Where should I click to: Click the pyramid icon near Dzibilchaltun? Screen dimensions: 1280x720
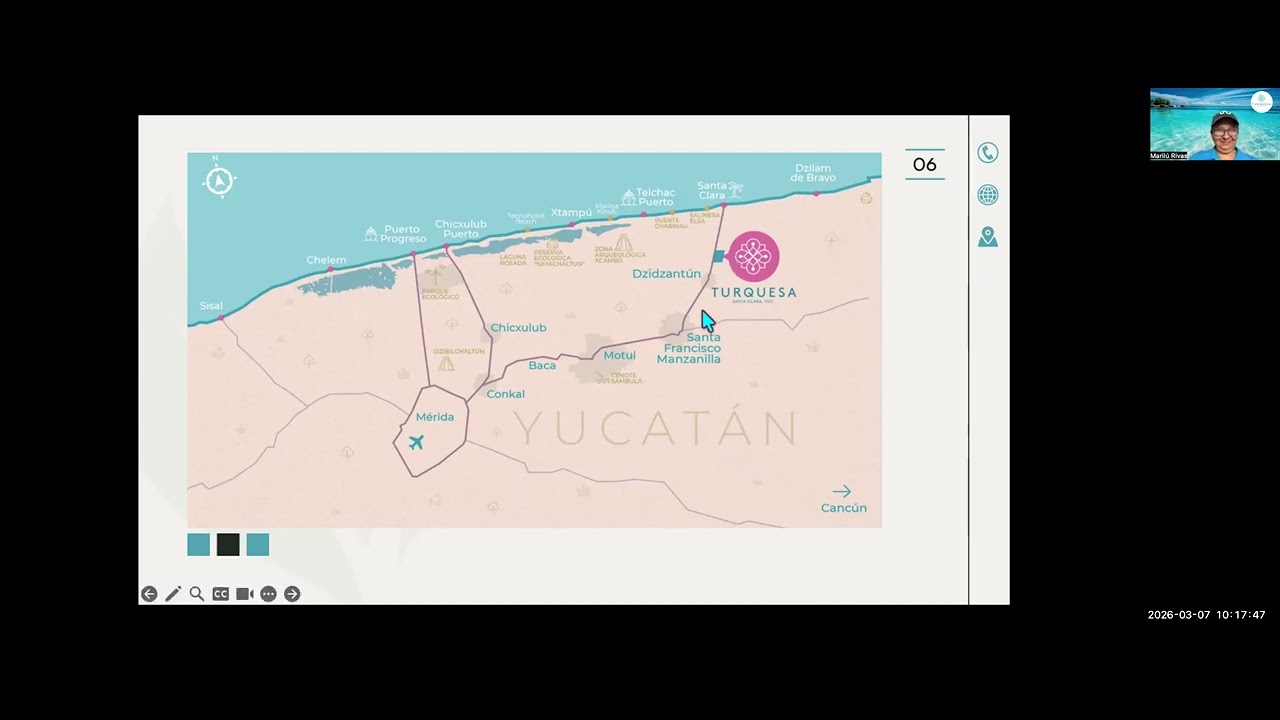(446, 364)
